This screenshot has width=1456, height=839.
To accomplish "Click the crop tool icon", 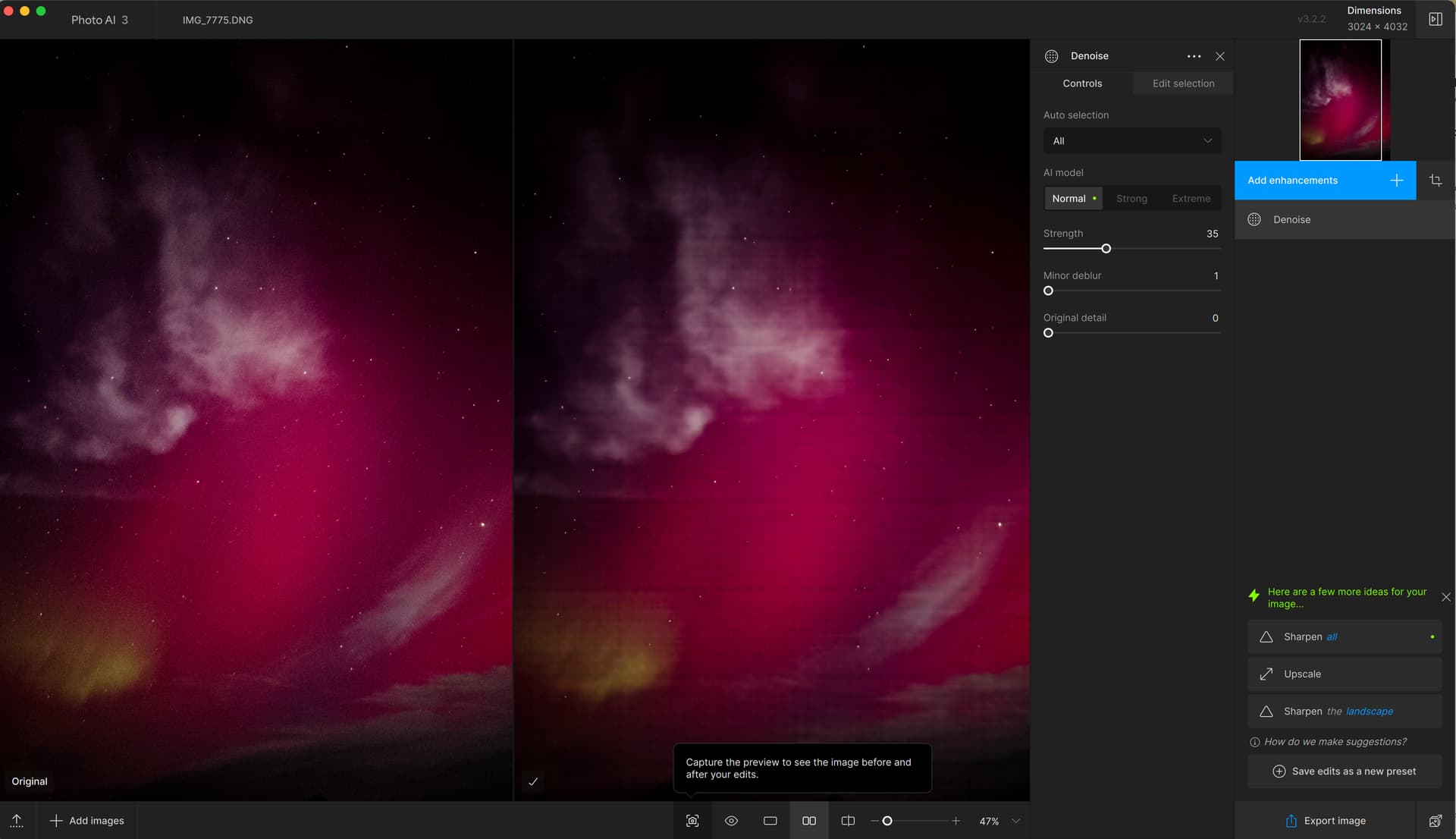I will click(x=1436, y=181).
